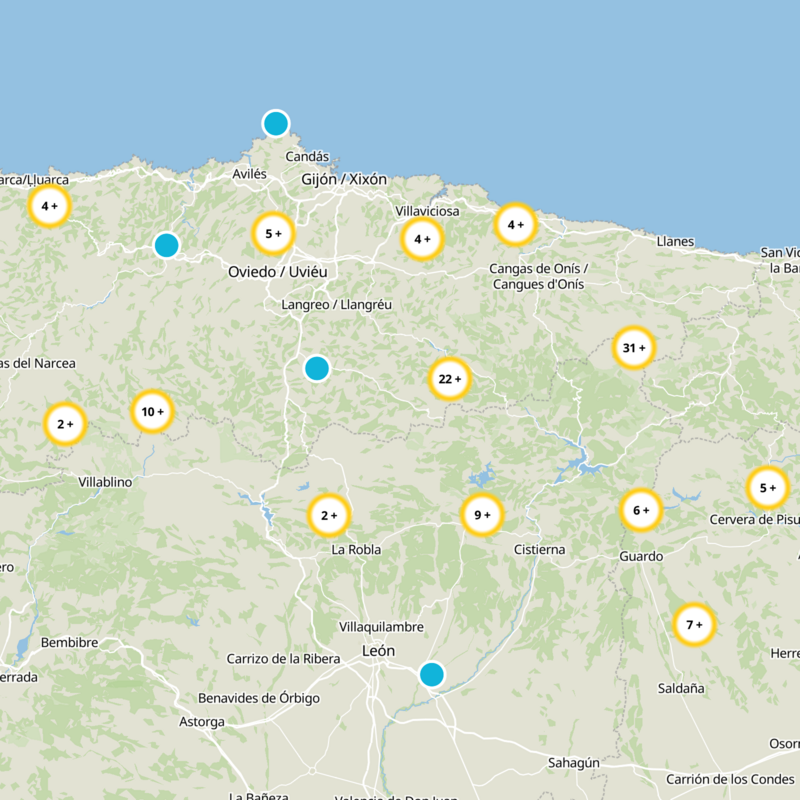Expand the 4+ cluster near Luarca

tap(49, 206)
